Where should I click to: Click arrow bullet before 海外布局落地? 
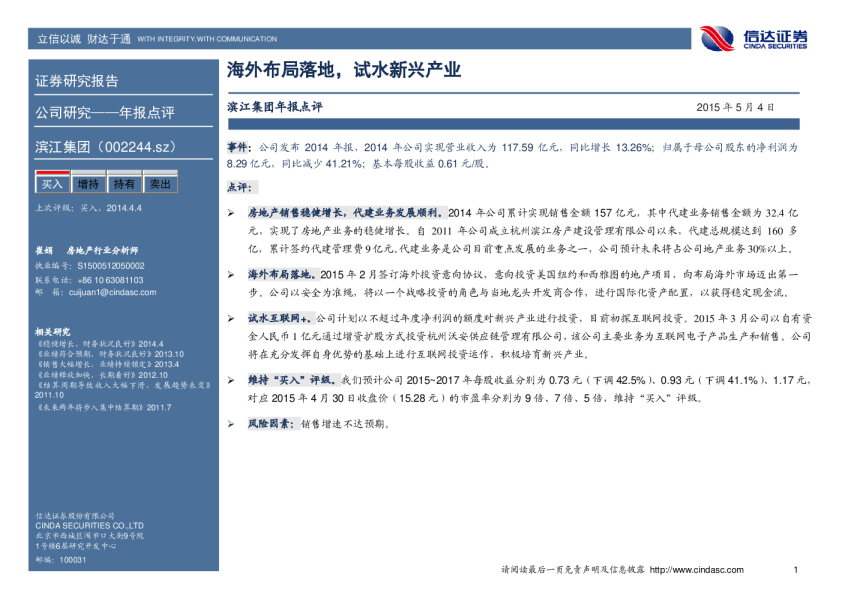click(x=231, y=273)
